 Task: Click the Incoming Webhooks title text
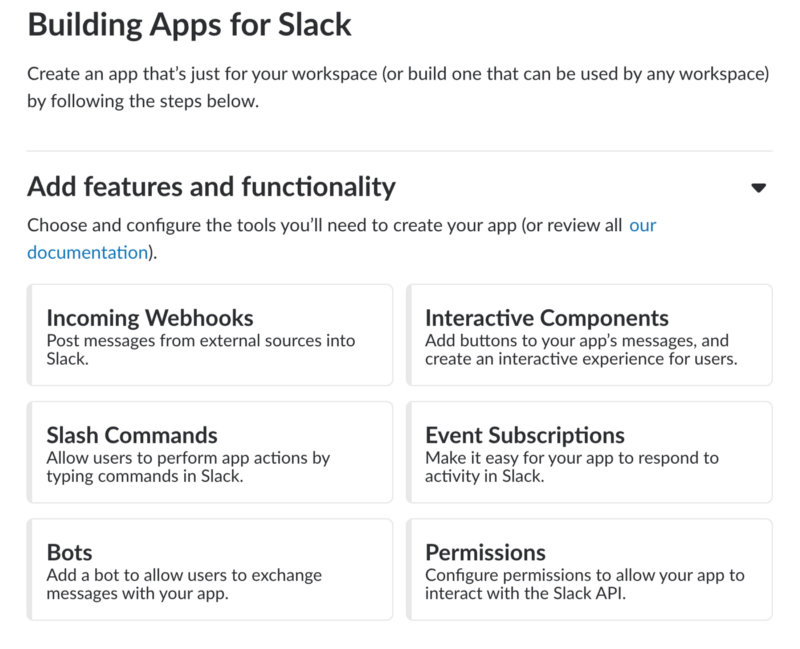[x=146, y=316]
